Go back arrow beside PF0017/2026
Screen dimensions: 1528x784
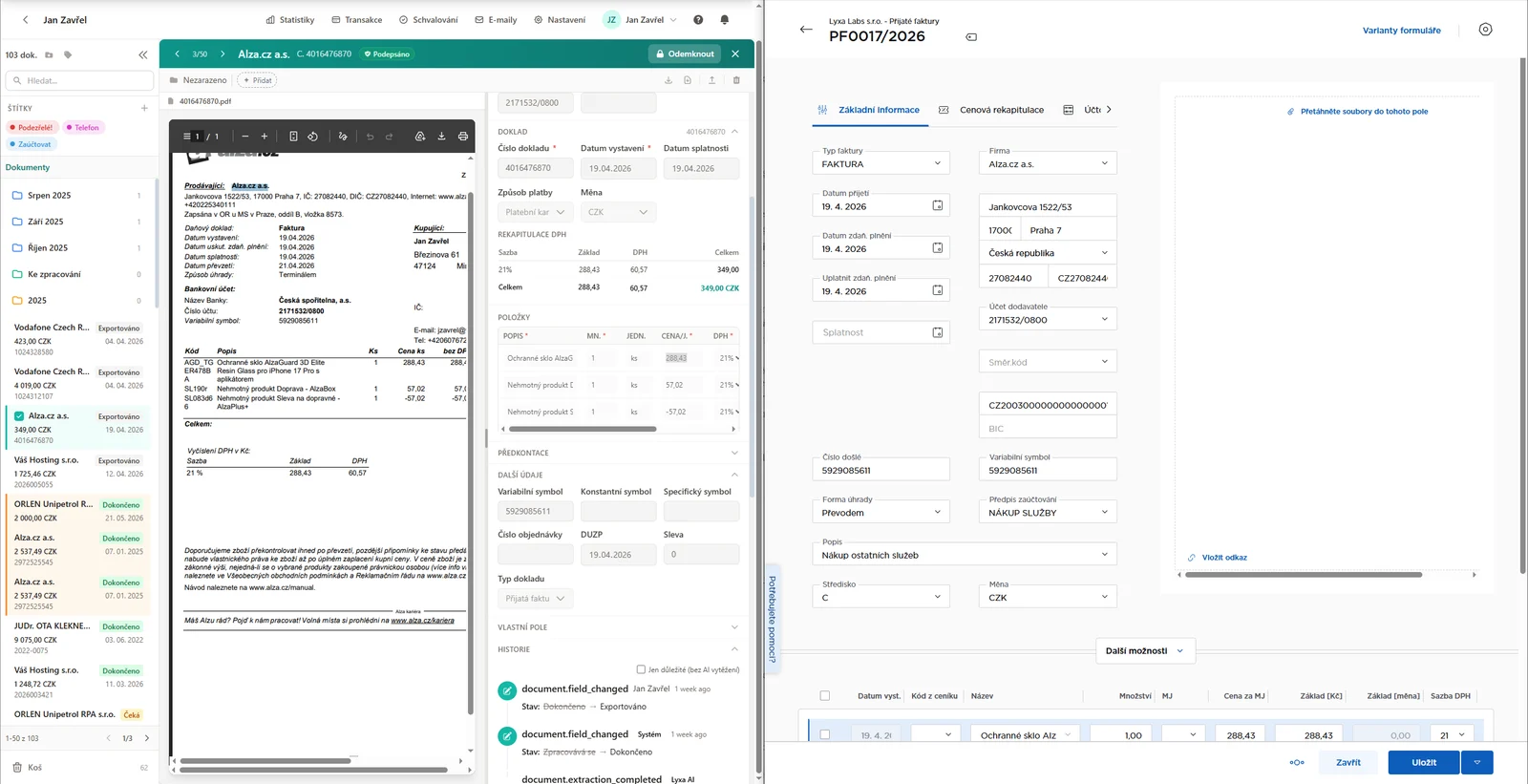click(806, 30)
